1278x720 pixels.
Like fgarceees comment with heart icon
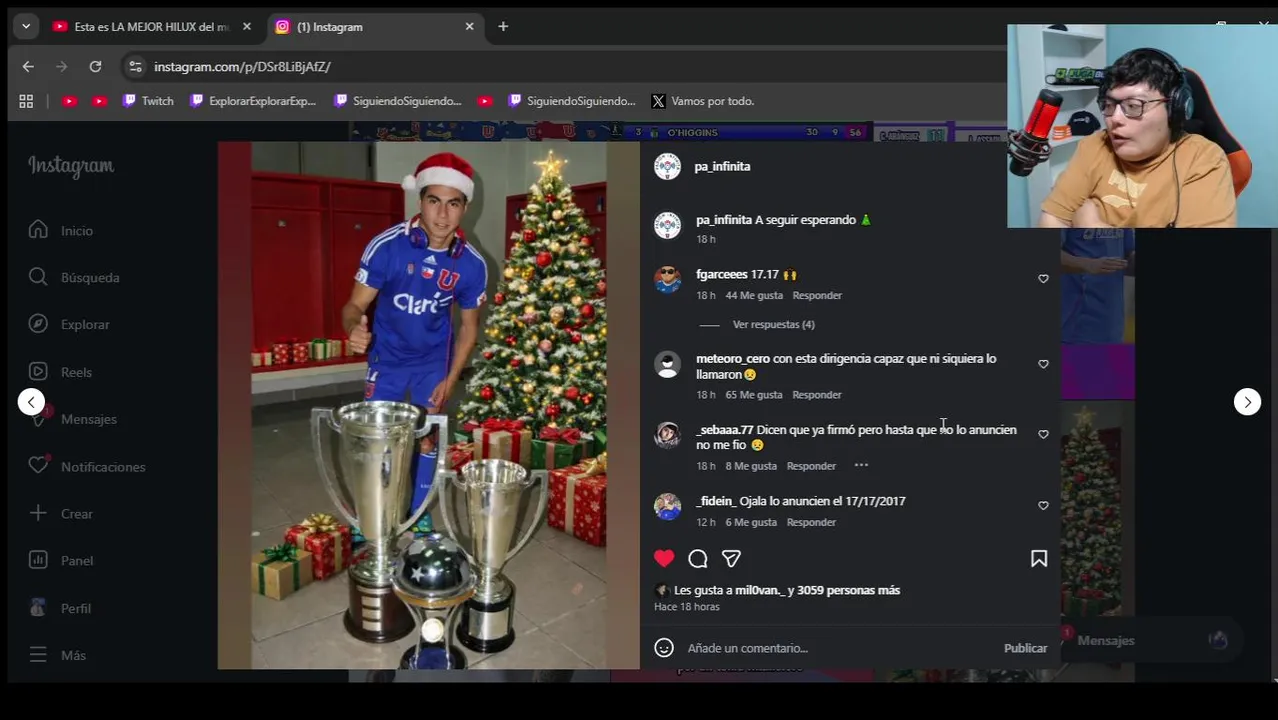[1043, 279]
